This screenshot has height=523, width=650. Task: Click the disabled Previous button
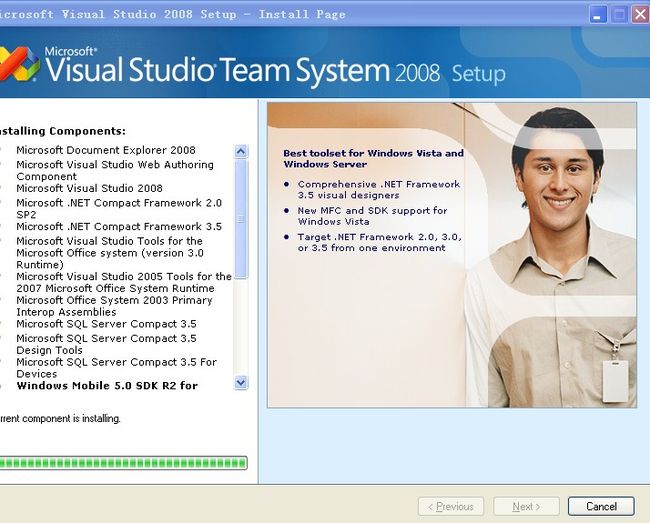[451, 506]
